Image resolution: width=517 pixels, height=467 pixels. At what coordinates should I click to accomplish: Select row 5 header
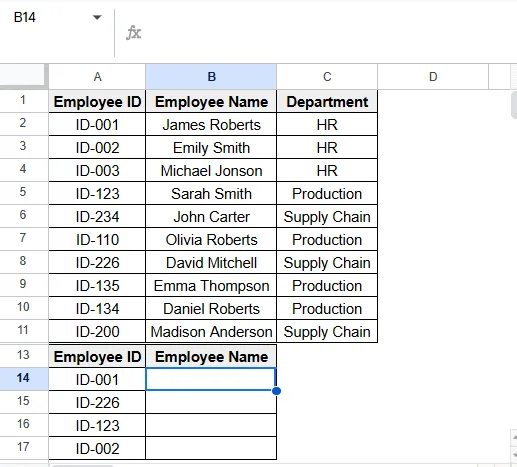(23, 192)
